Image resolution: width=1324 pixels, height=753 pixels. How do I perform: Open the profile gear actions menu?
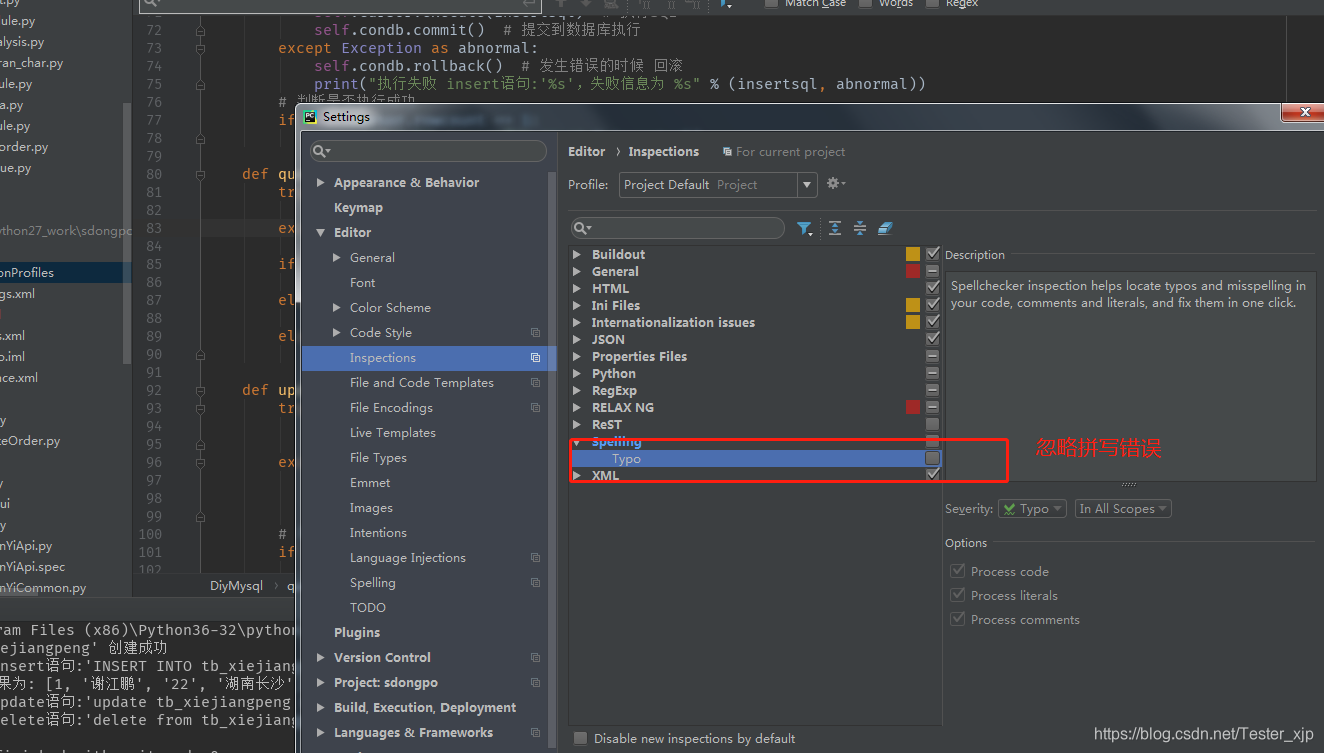836,184
